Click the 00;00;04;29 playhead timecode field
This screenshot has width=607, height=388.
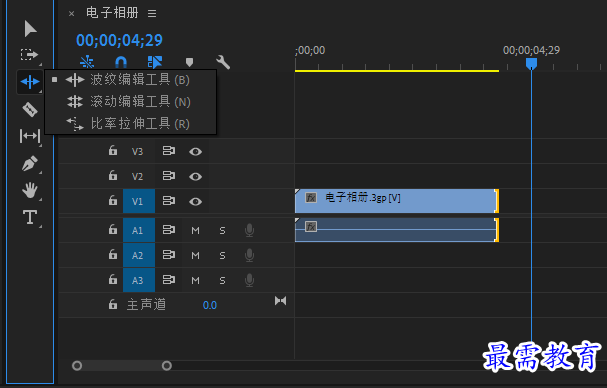(119, 40)
